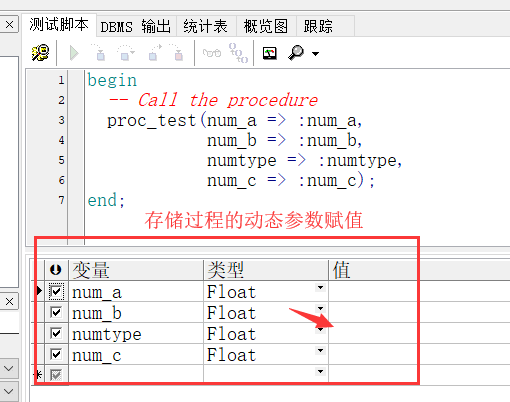
Task: Select the numtype variable name cell
Action: 136,333
